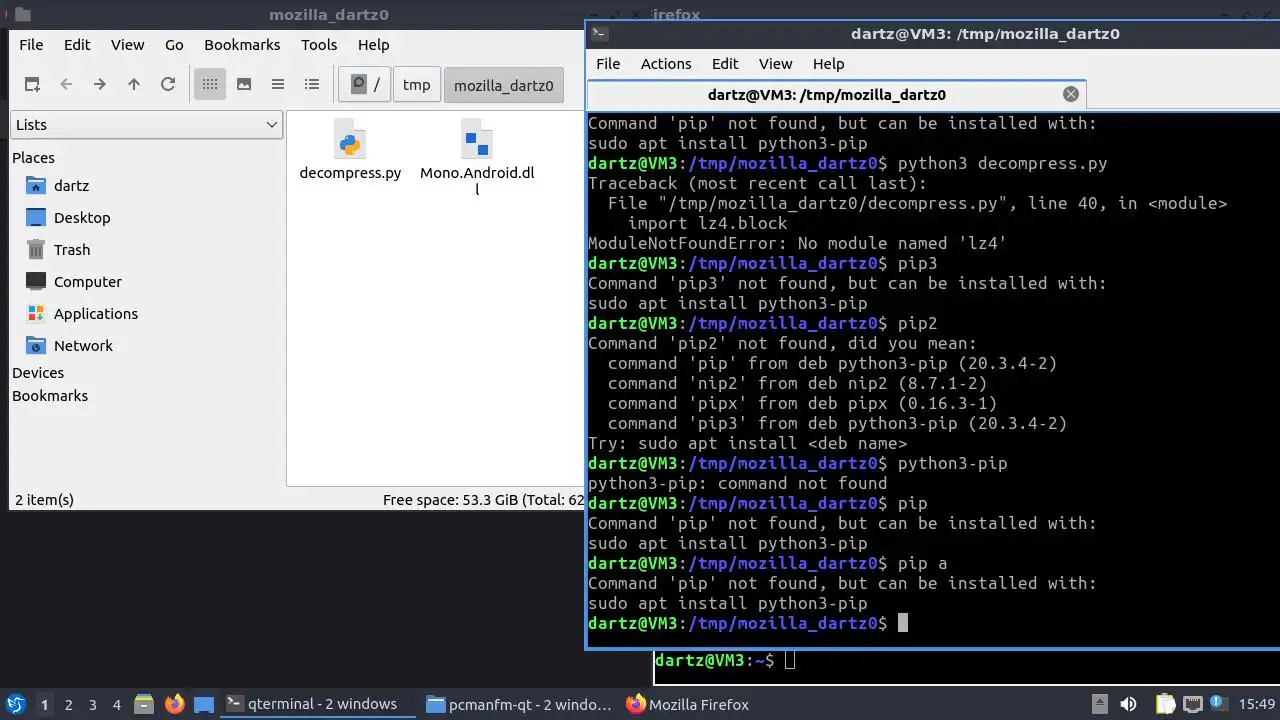Click the terminal window icon in title bar
Viewport: 1280px width, 720px height.
(599, 34)
